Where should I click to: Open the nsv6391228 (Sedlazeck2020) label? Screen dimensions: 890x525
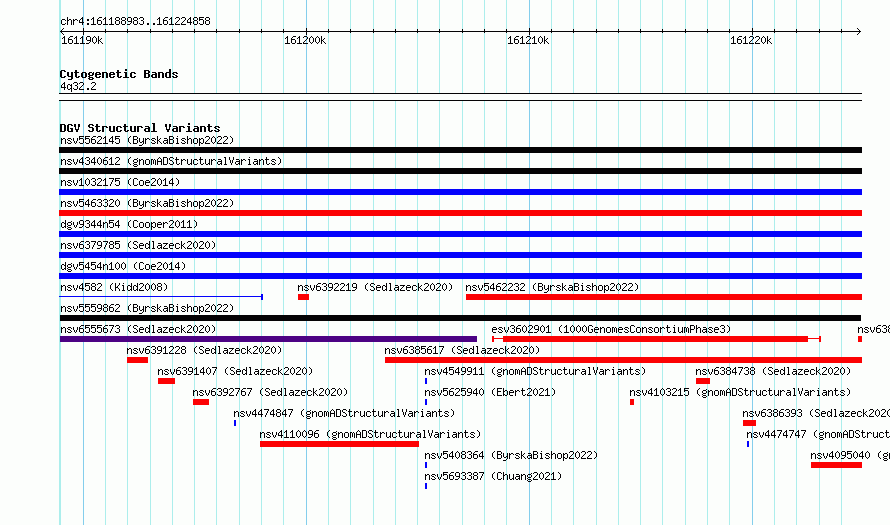coord(204,350)
